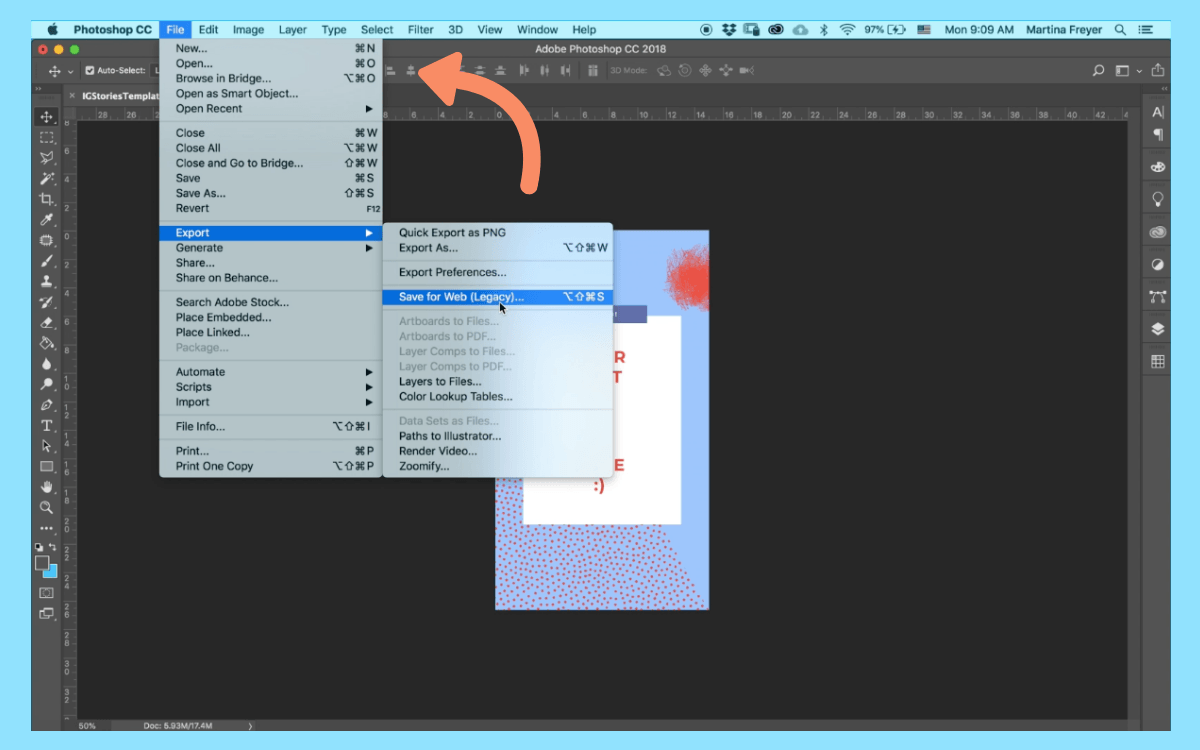Select the Horizontal Type tool
Viewport: 1200px width, 750px height.
[46, 426]
